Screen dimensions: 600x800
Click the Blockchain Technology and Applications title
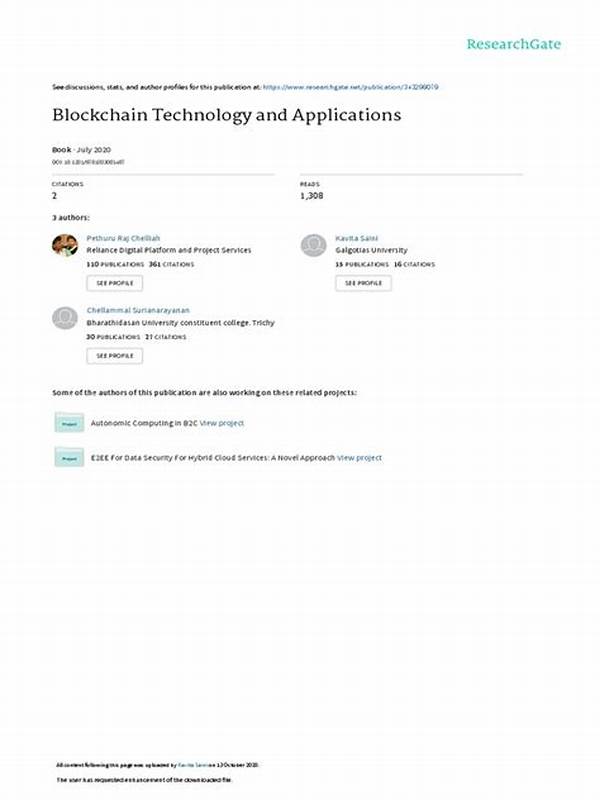point(226,115)
